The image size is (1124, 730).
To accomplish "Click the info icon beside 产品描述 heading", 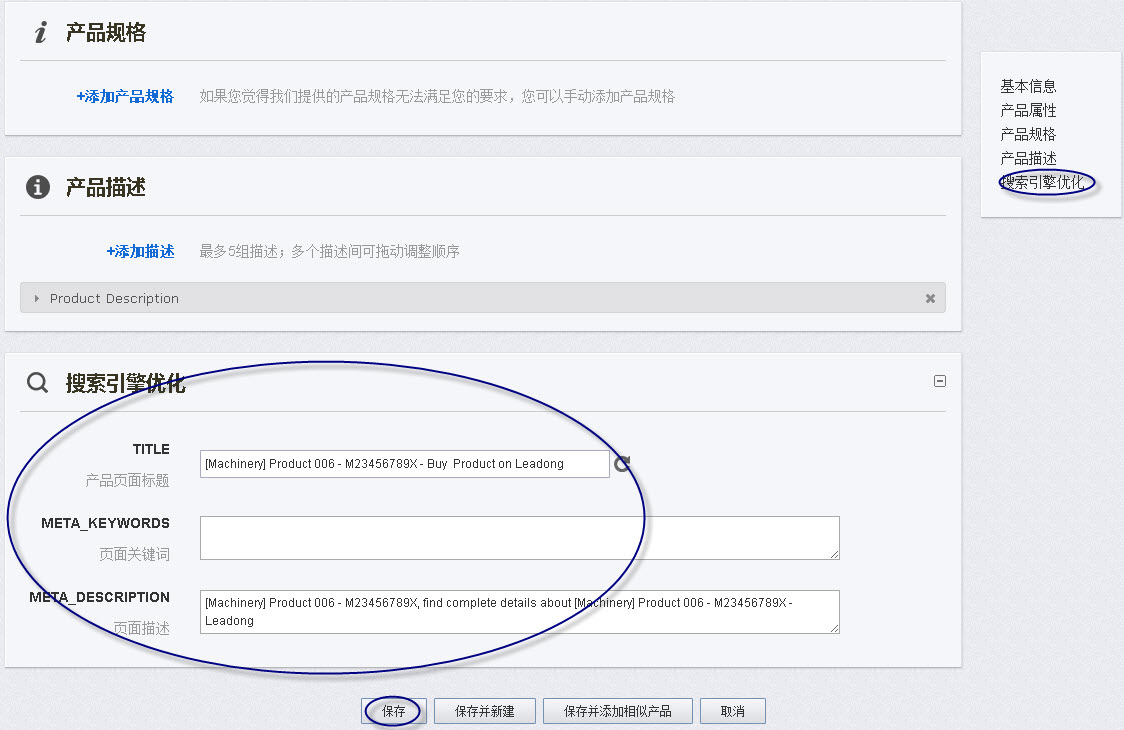I will (x=37, y=186).
